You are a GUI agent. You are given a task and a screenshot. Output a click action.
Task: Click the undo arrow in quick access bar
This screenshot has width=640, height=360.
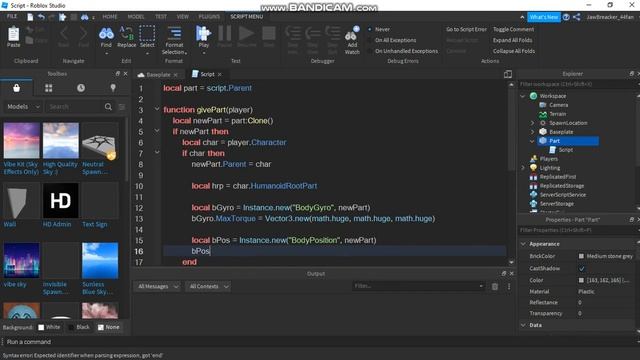coord(41,17)
